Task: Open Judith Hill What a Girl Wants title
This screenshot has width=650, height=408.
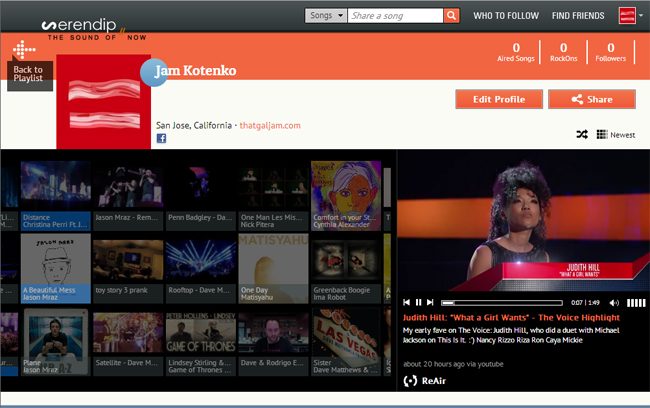Action: coord(511,318)
